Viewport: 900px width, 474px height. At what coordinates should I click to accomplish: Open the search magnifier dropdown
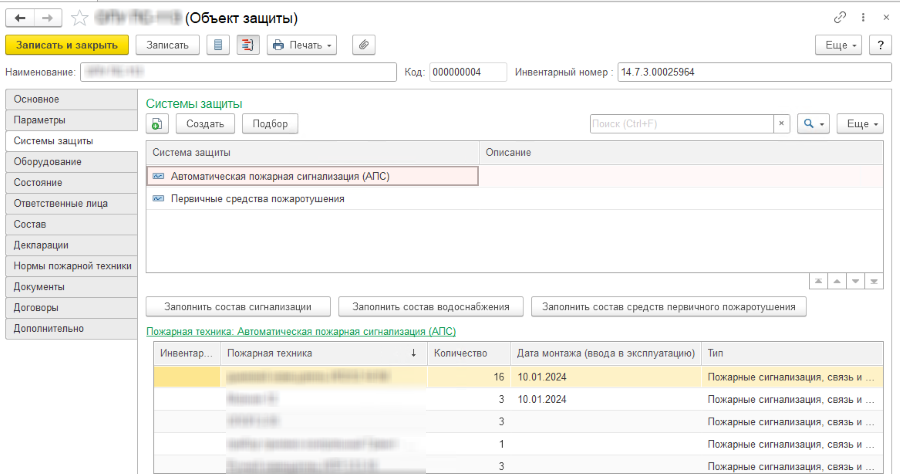813,124
